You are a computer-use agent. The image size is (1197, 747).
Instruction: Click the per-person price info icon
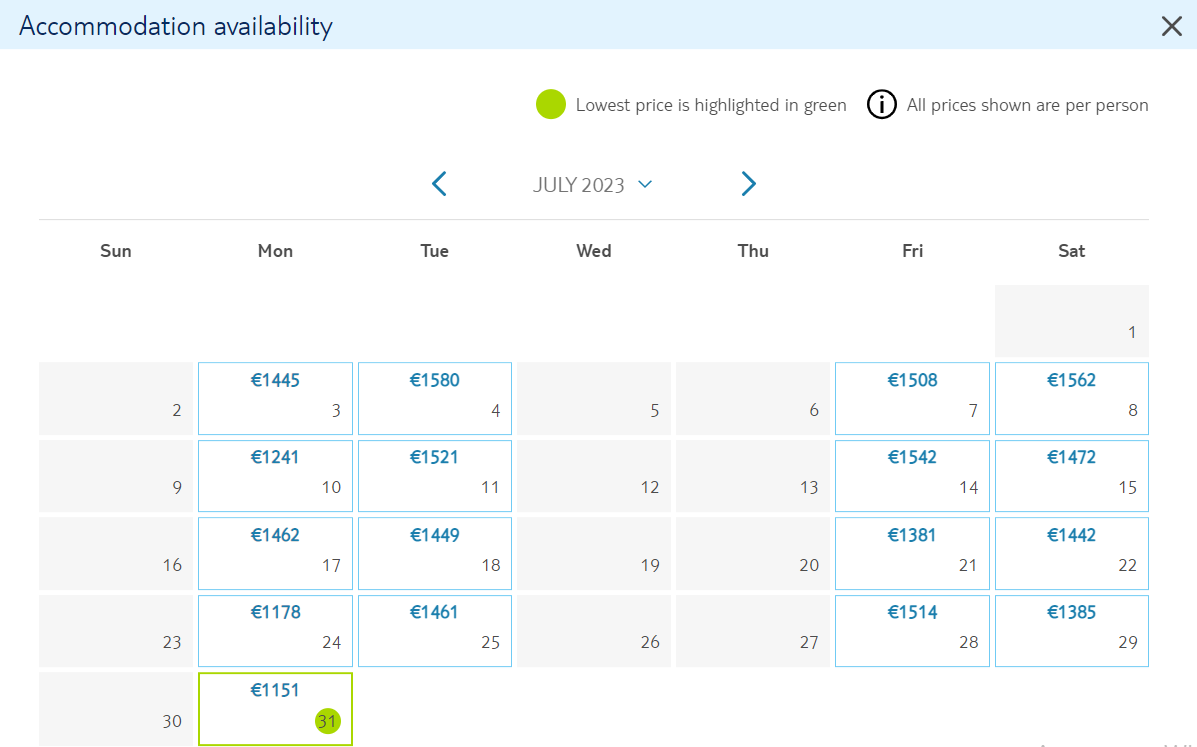[x=881, y=105]
